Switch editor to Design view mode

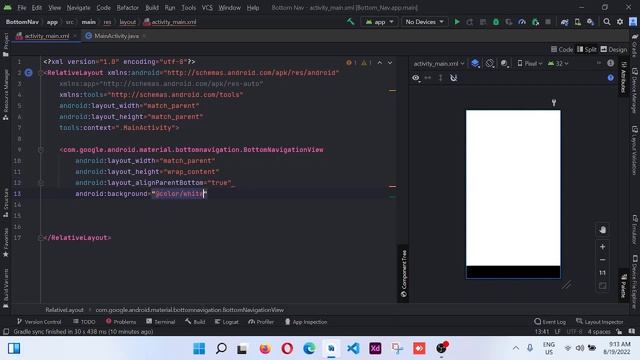click(613, 49)
